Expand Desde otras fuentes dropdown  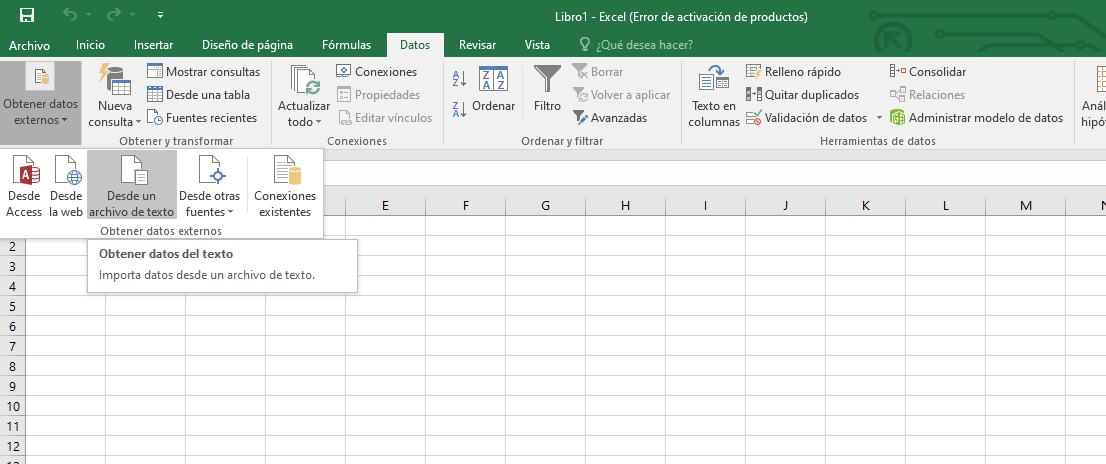point(209,186)
